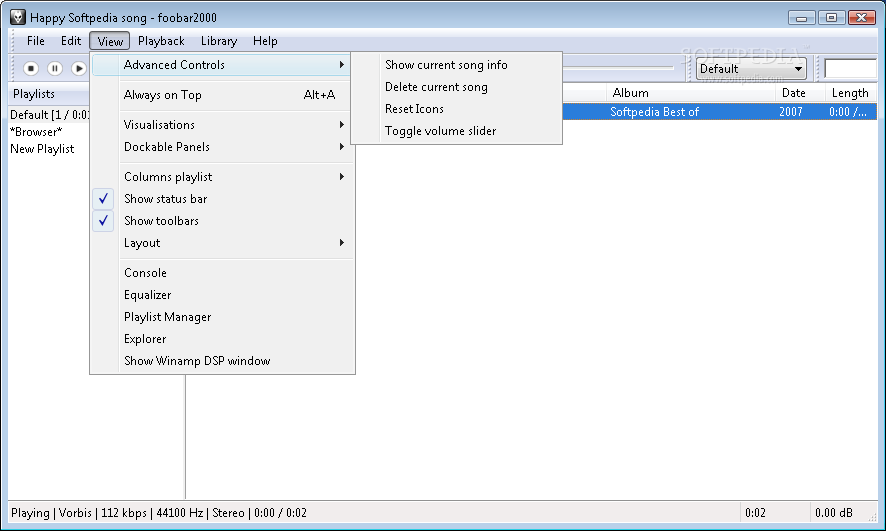Select New Playlist in sidebar
Image resolution: width=886 pixels, height=531 pixels.
coord(42,149)
